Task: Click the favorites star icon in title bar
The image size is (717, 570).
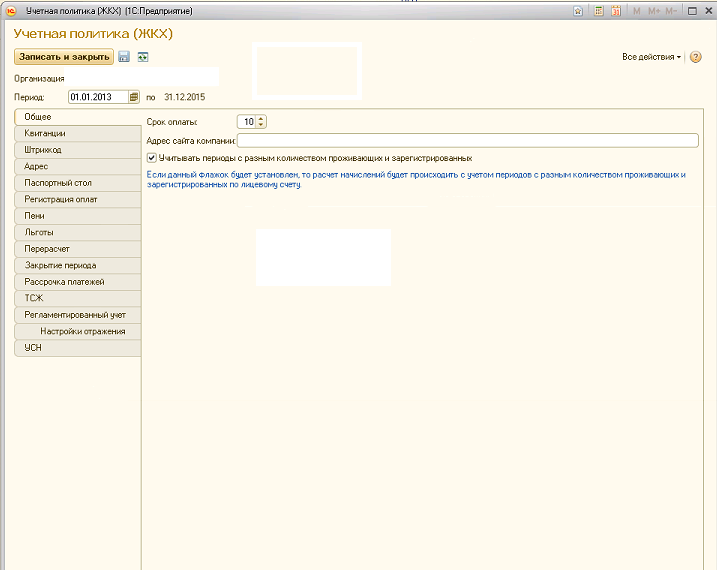Action: (x=579, y=10)
